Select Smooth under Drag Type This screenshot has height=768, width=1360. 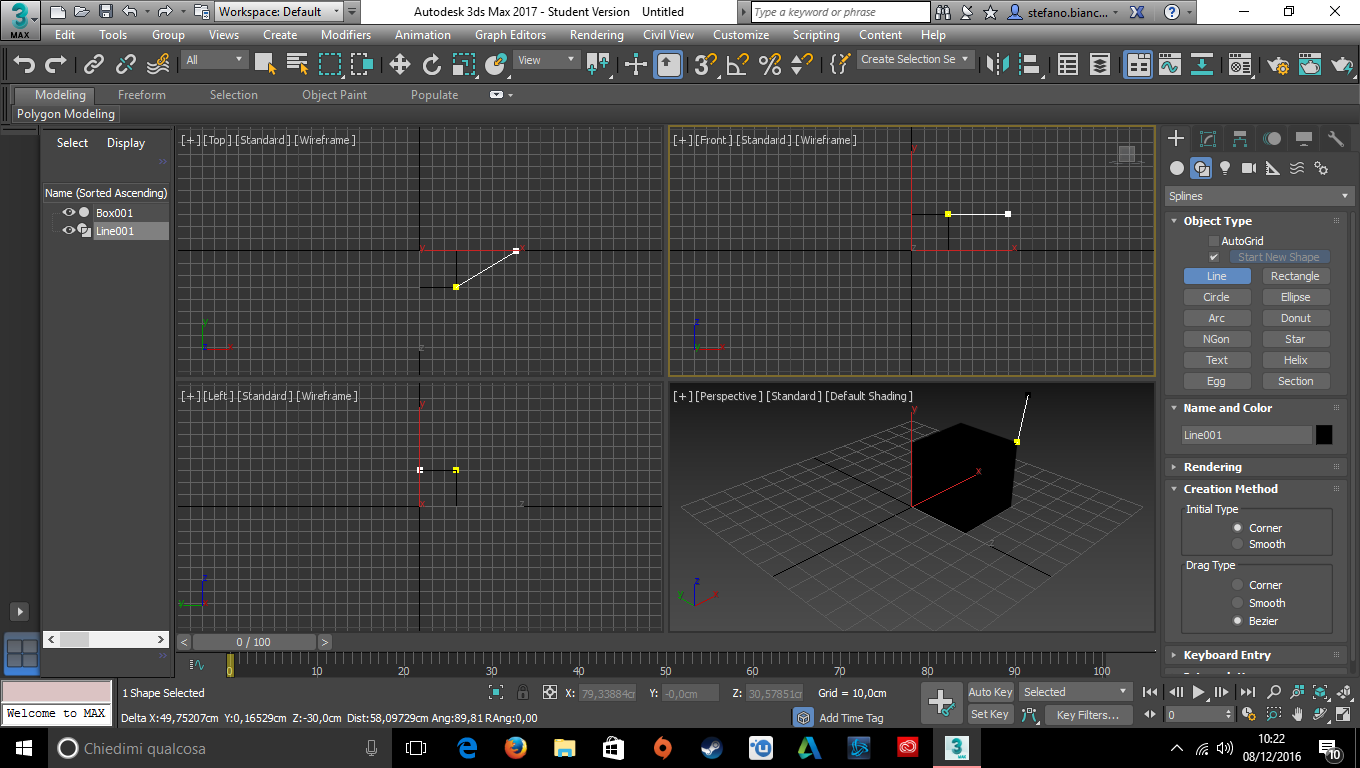[x=1238, y=603]
